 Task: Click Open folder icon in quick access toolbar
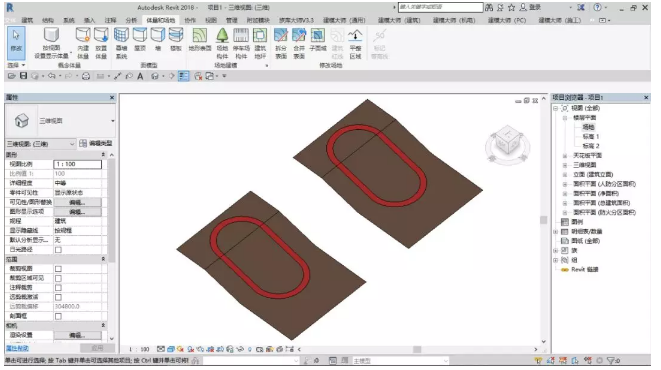point(11,76)
